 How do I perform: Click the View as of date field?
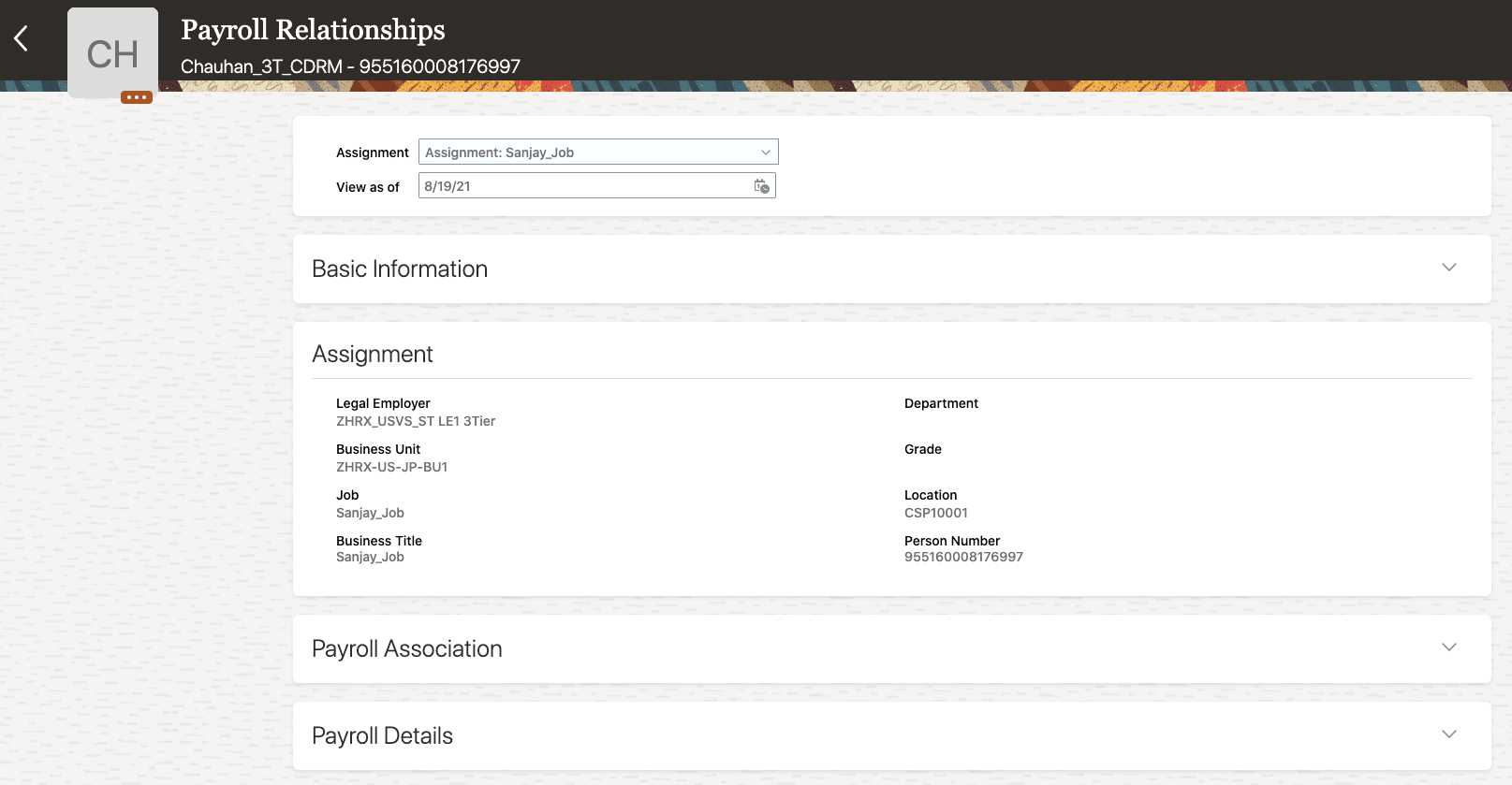click(x=580, y=186)
